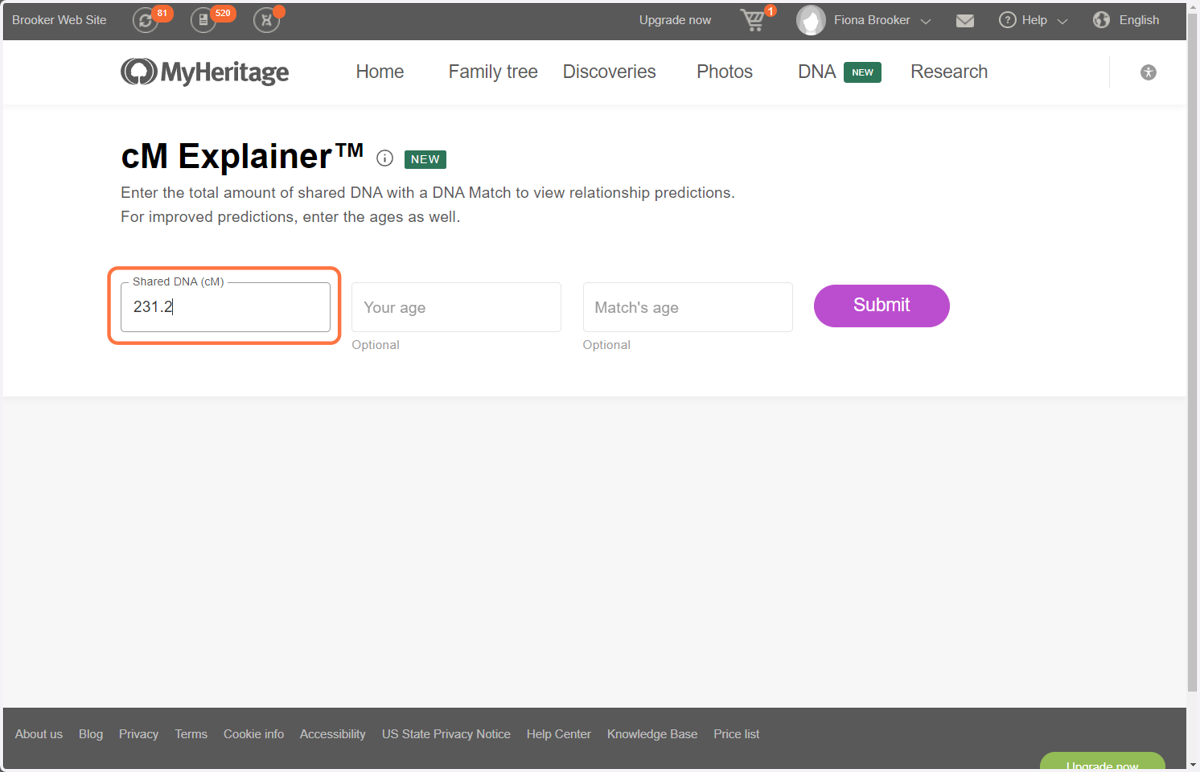Click the info icon beside cM Explainer

pos(384,158)
